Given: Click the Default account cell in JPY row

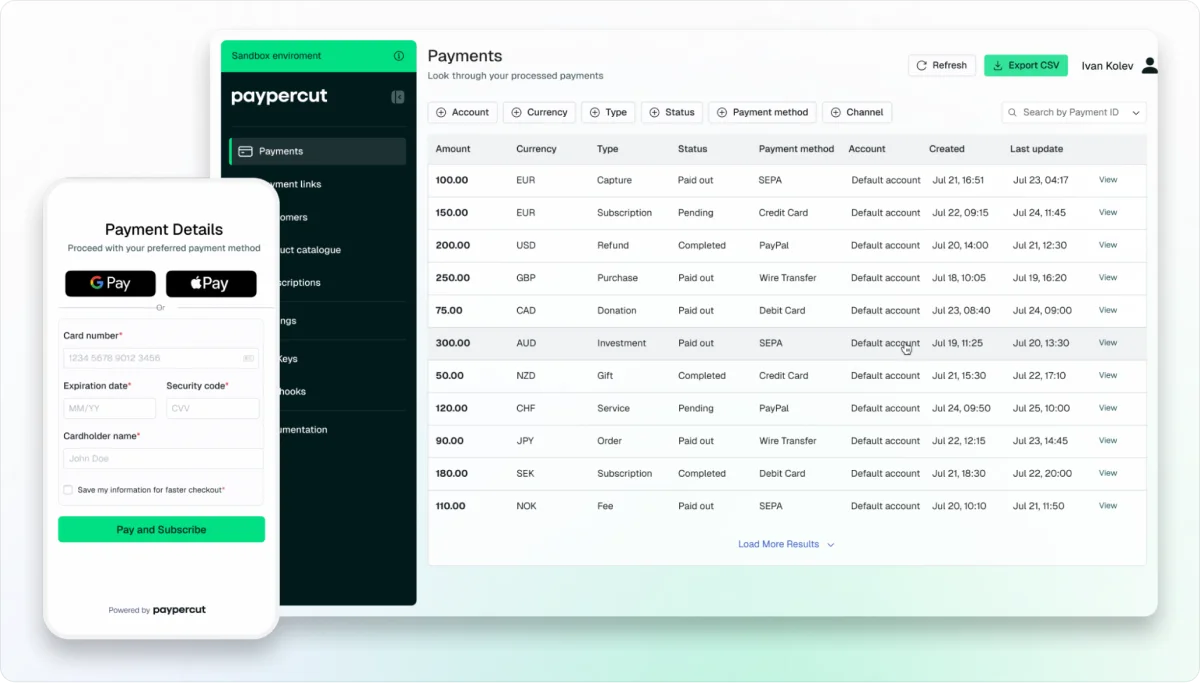Looking at the screenshot, I should (x=886, y=441).
